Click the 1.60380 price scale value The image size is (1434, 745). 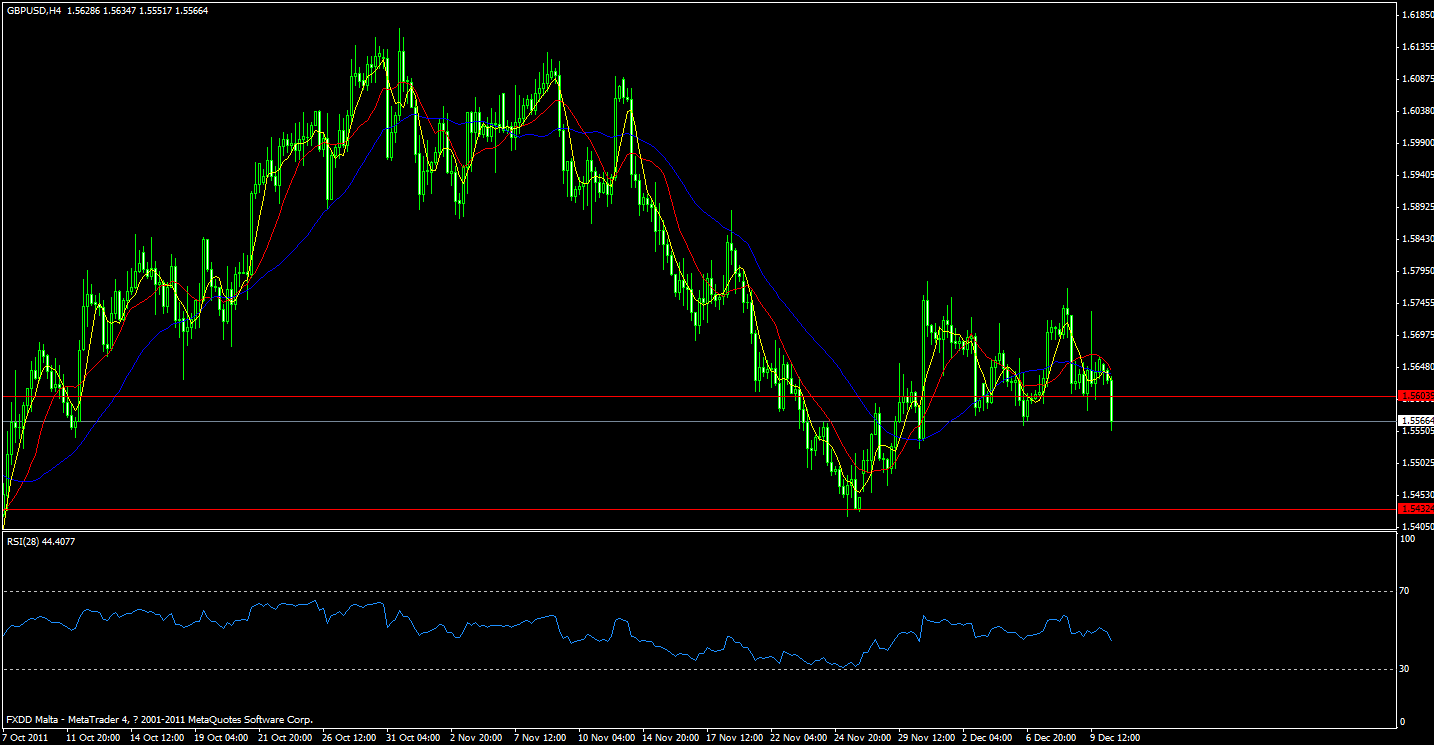coord(1417,111)
